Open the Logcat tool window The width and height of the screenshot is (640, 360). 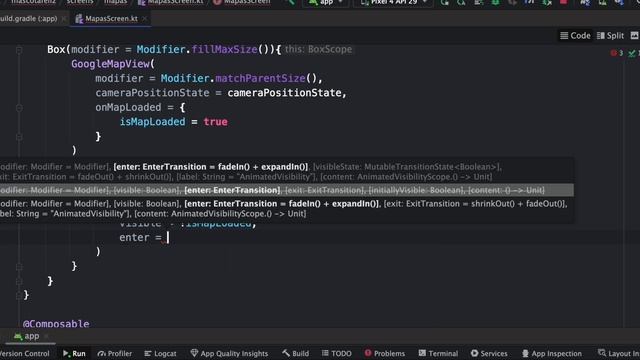pos(160,353)
